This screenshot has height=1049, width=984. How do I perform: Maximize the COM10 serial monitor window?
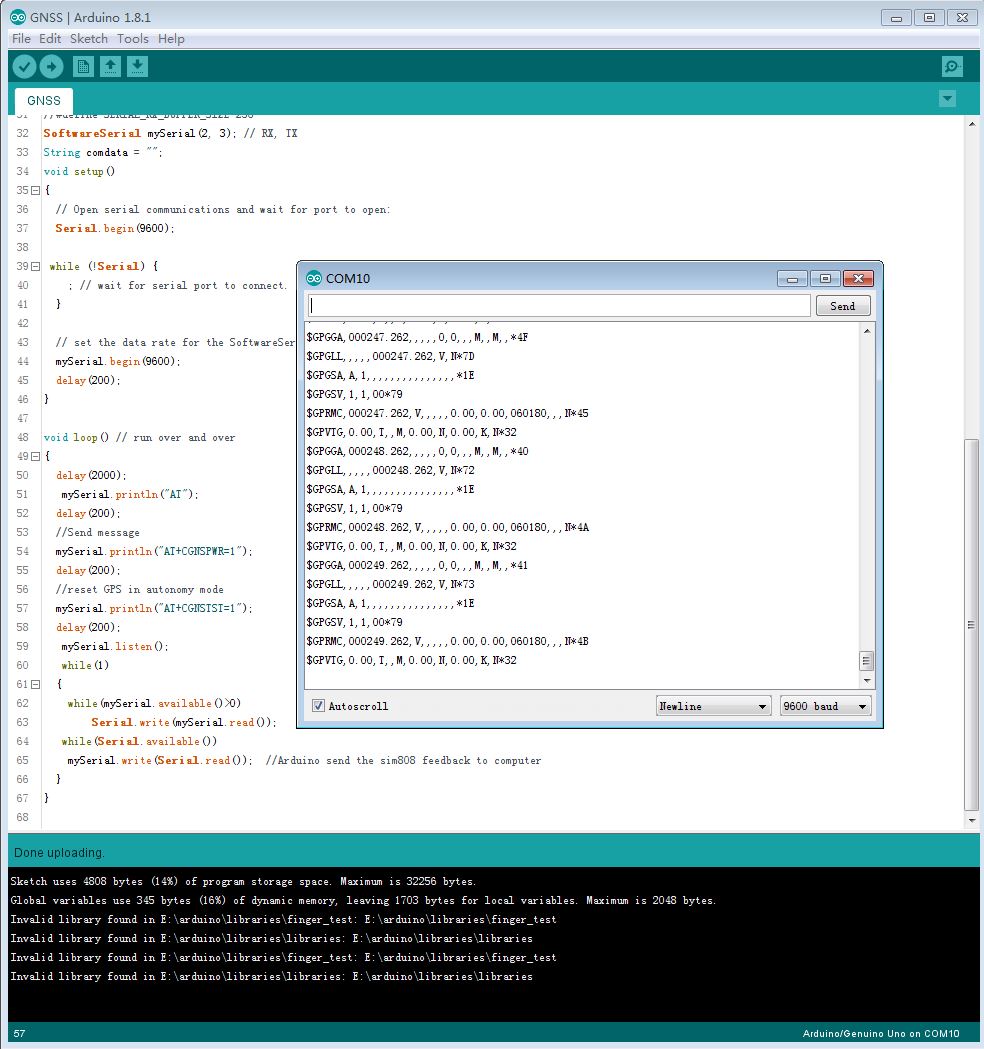coord(825,278)
